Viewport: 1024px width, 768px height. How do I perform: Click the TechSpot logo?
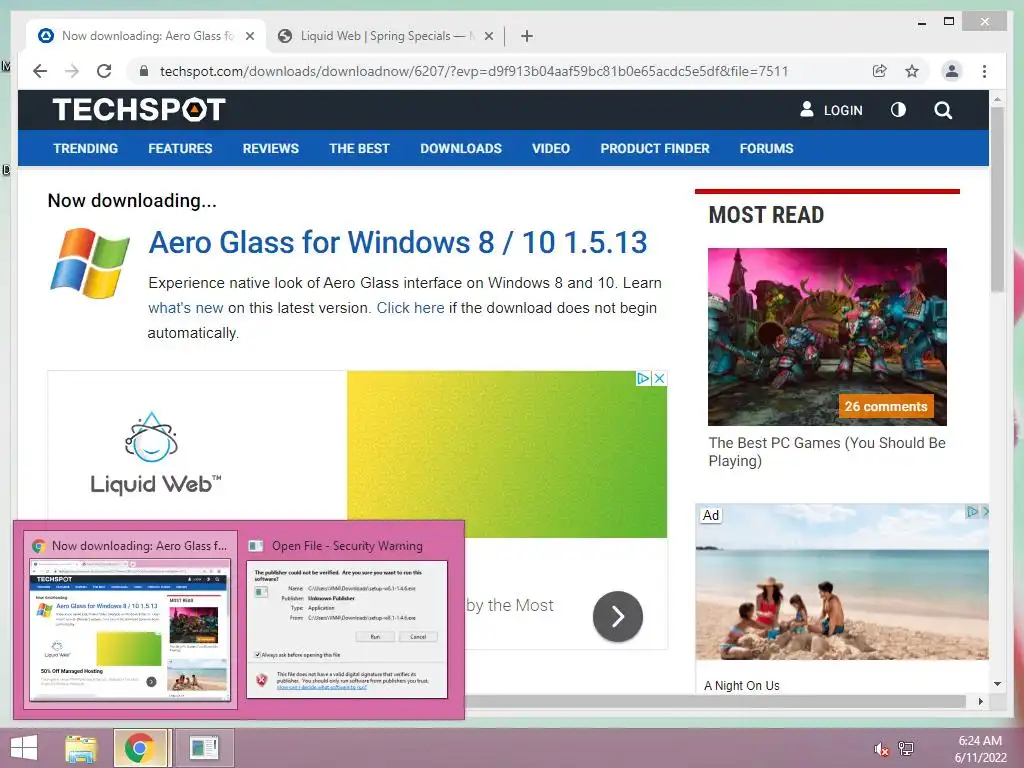[138, 110]
